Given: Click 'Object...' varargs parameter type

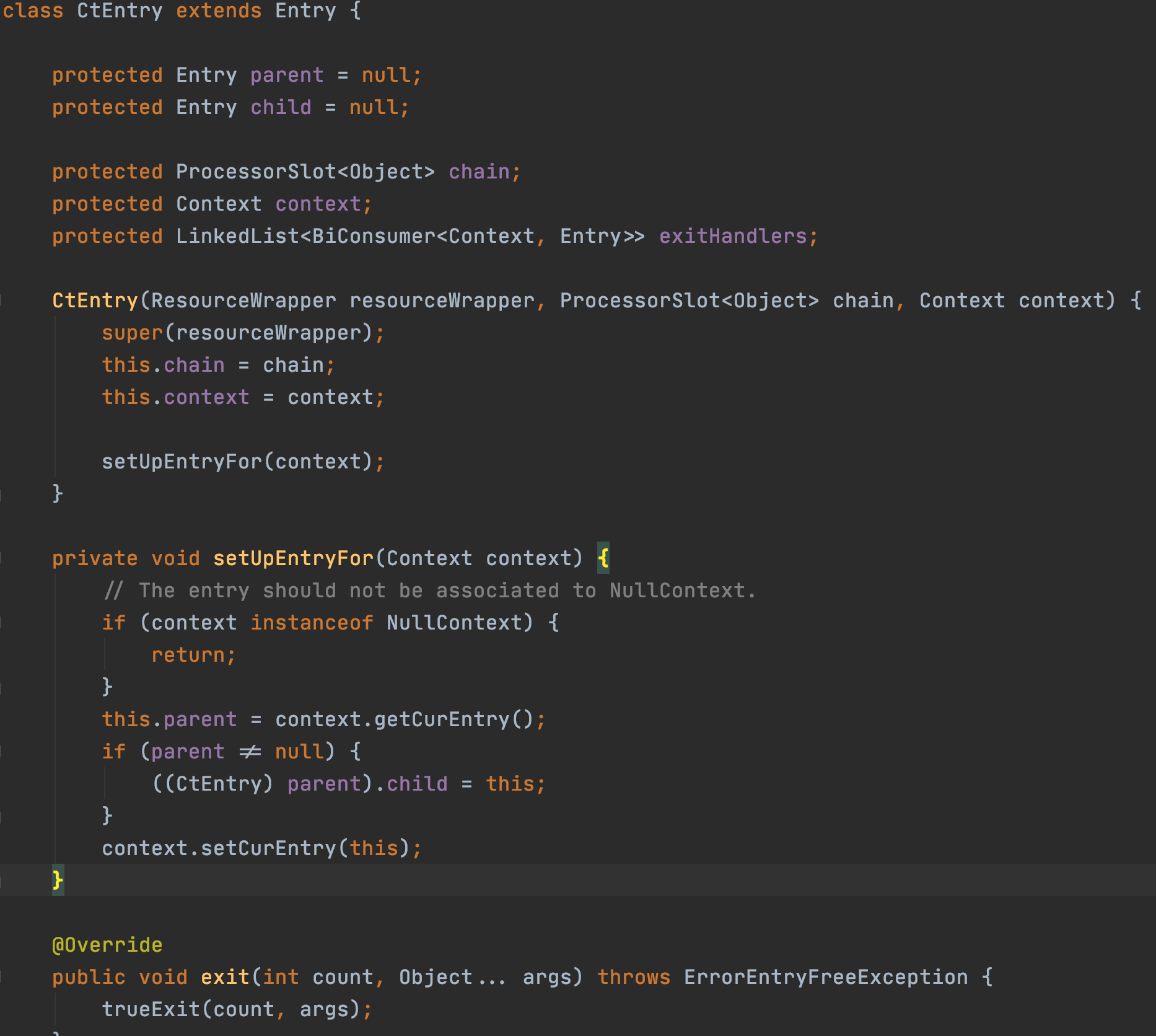Looking at the screenshot, I should pos(454,978).
